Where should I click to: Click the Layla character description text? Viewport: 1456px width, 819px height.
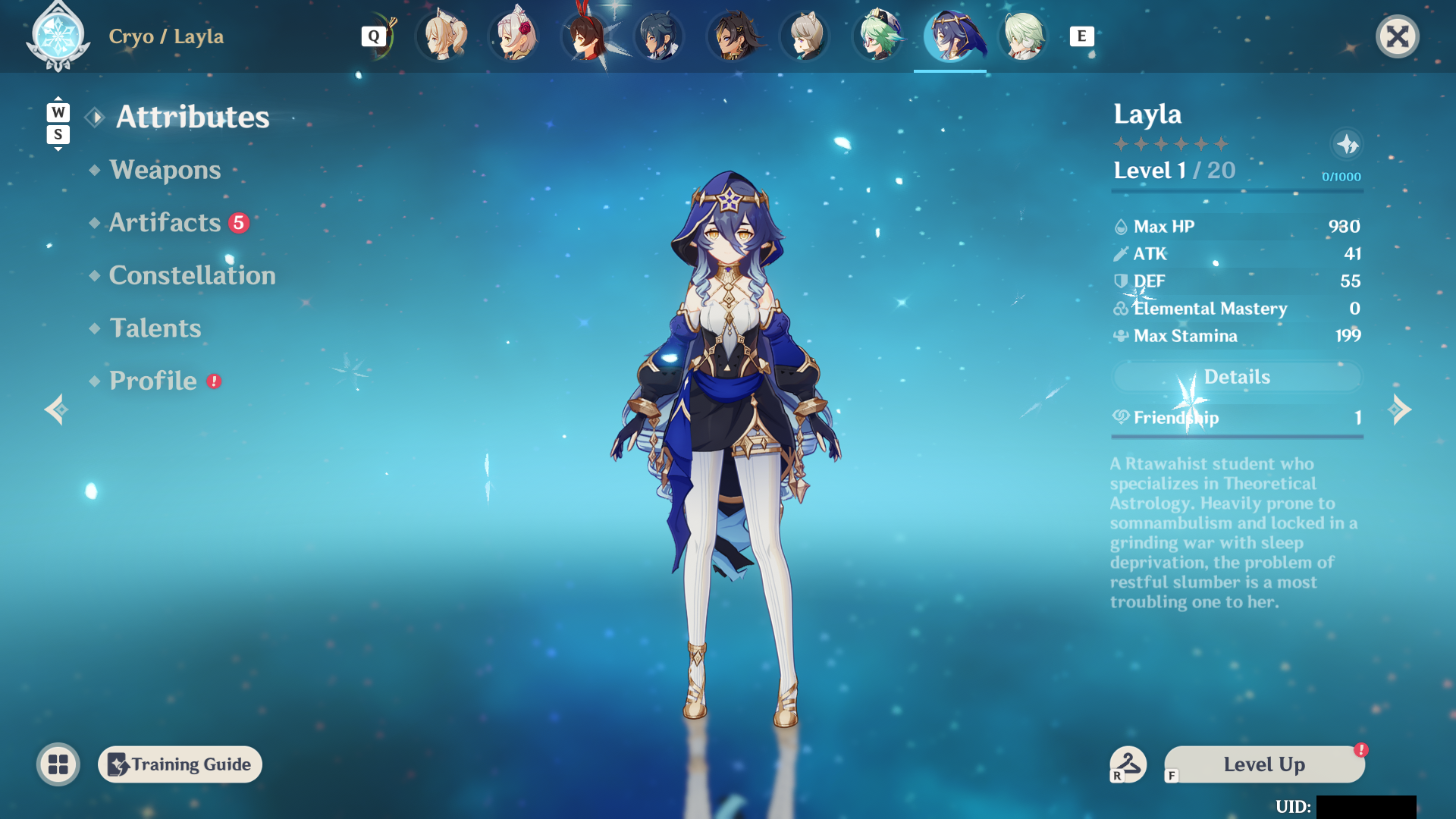click(x=1234, y=532)
